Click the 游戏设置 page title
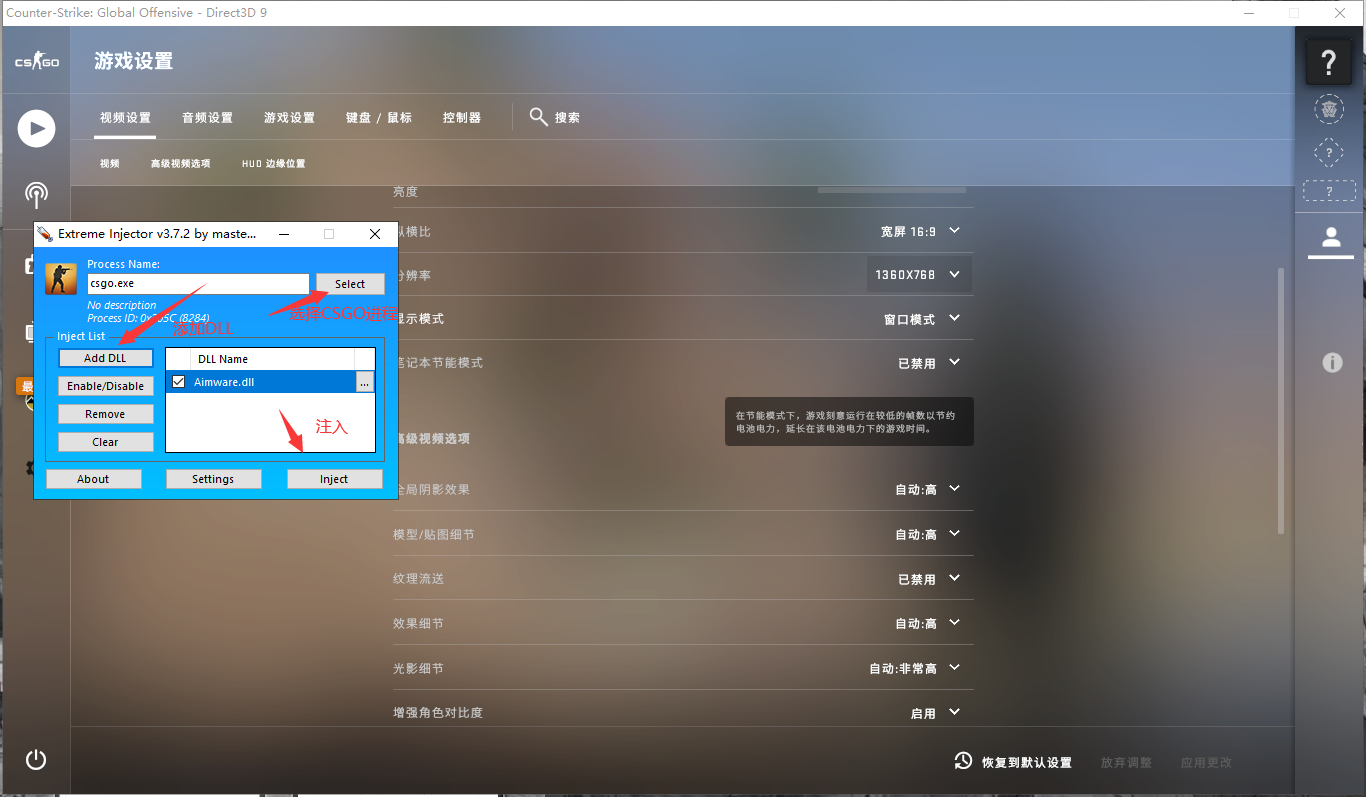The width and height of the screenshot is (1366, 797). point(133,61)
